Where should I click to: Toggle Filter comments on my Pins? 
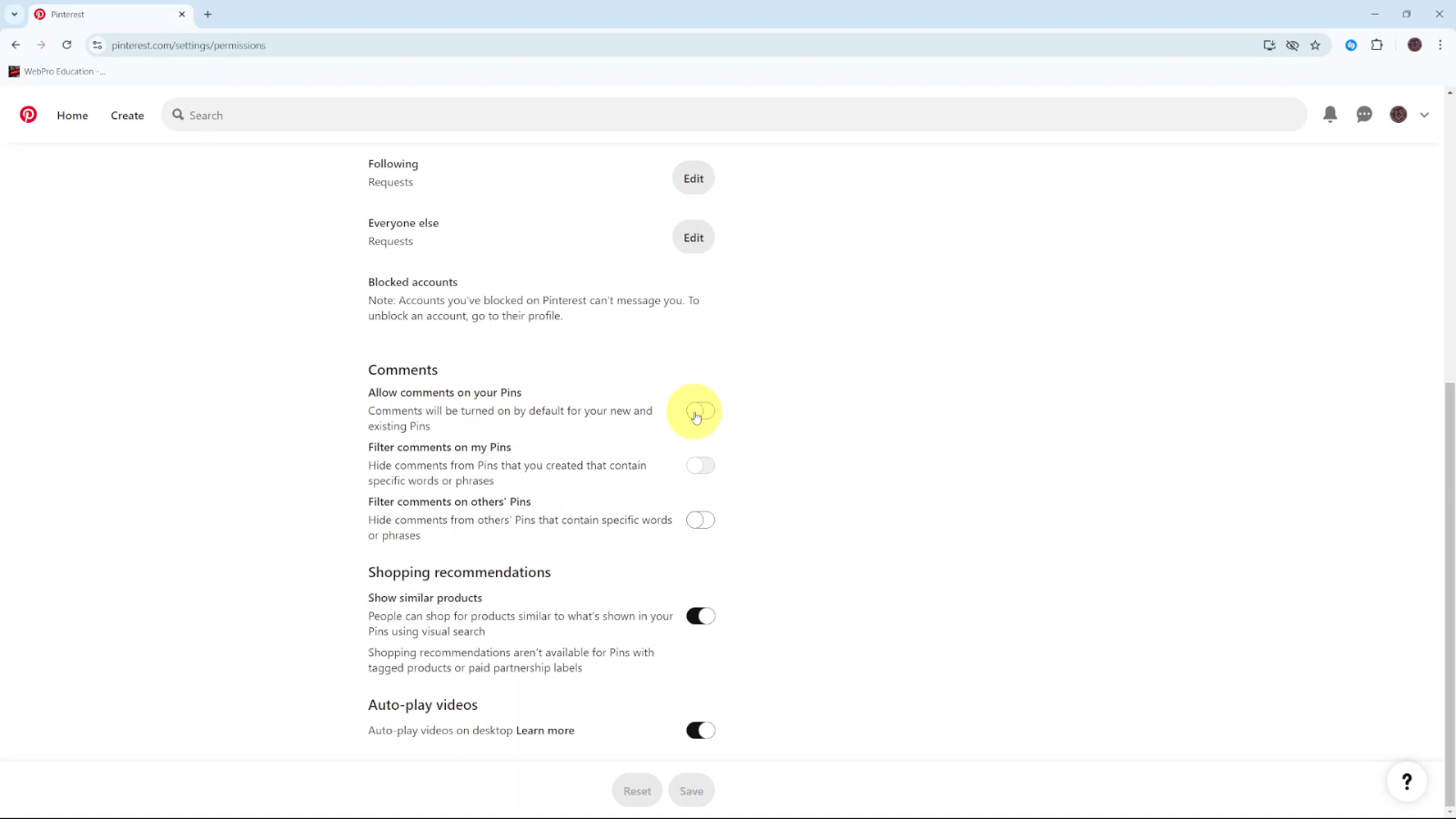tap(701, 465)
